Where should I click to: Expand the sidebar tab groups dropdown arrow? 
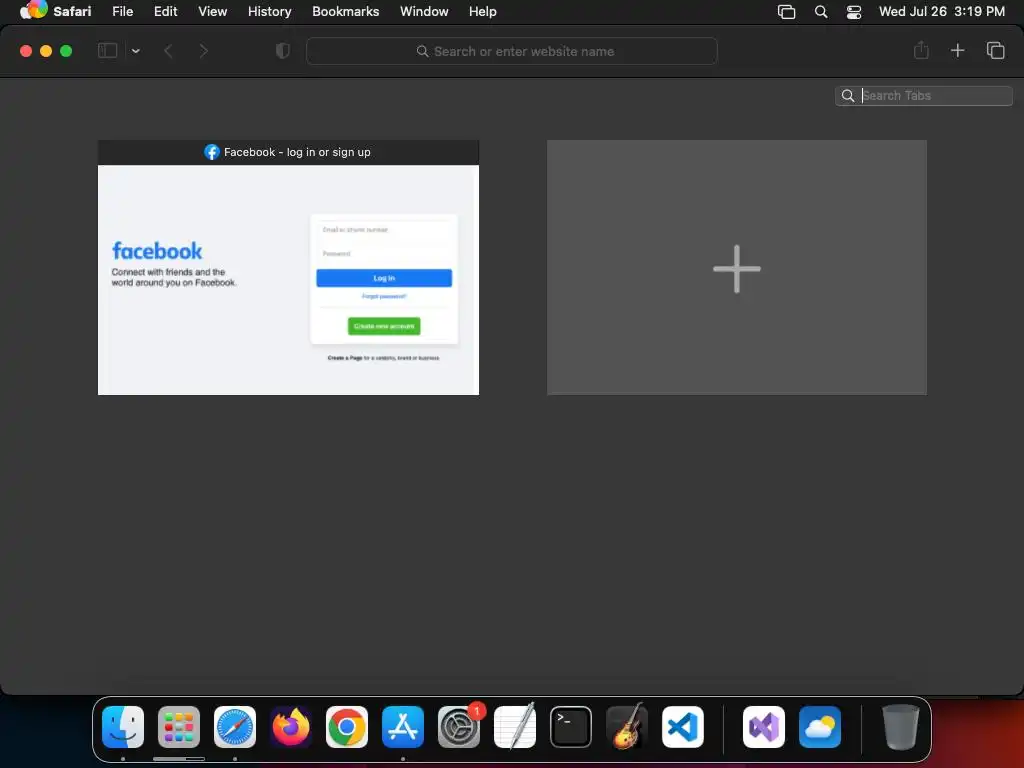pyautogui.click(x=136, y=51)
